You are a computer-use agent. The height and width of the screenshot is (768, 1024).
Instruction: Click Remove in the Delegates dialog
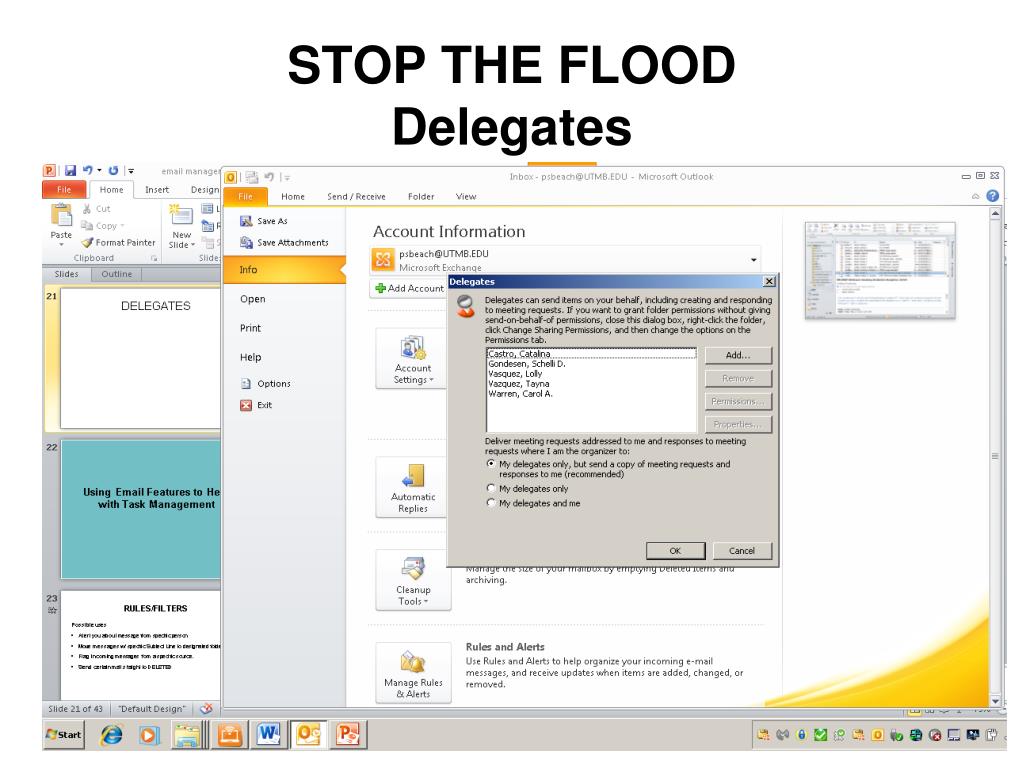[738, 379]
